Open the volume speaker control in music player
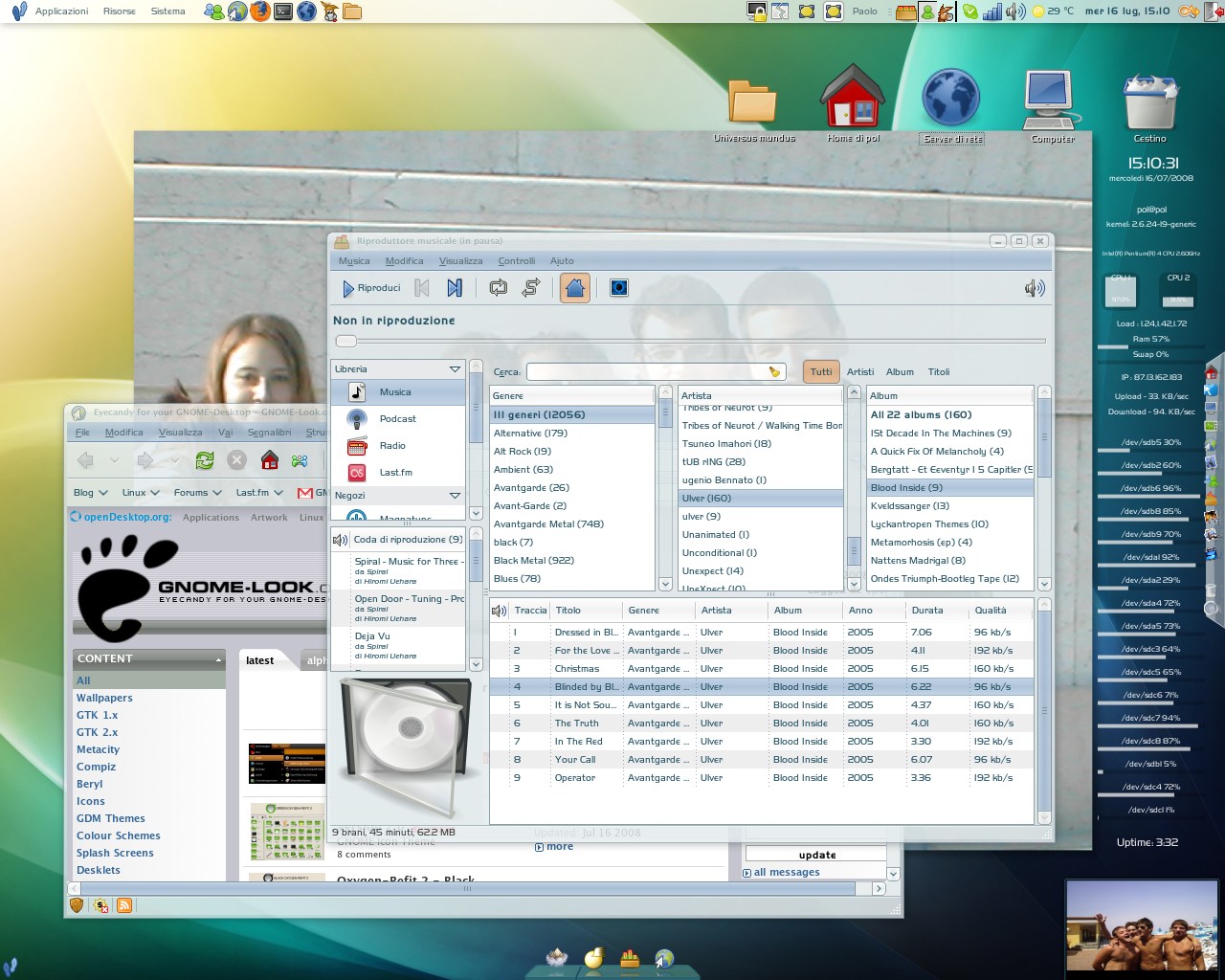Viewport: 1225px width, 980px height. pyautogui.click(x=1034, y=288)
